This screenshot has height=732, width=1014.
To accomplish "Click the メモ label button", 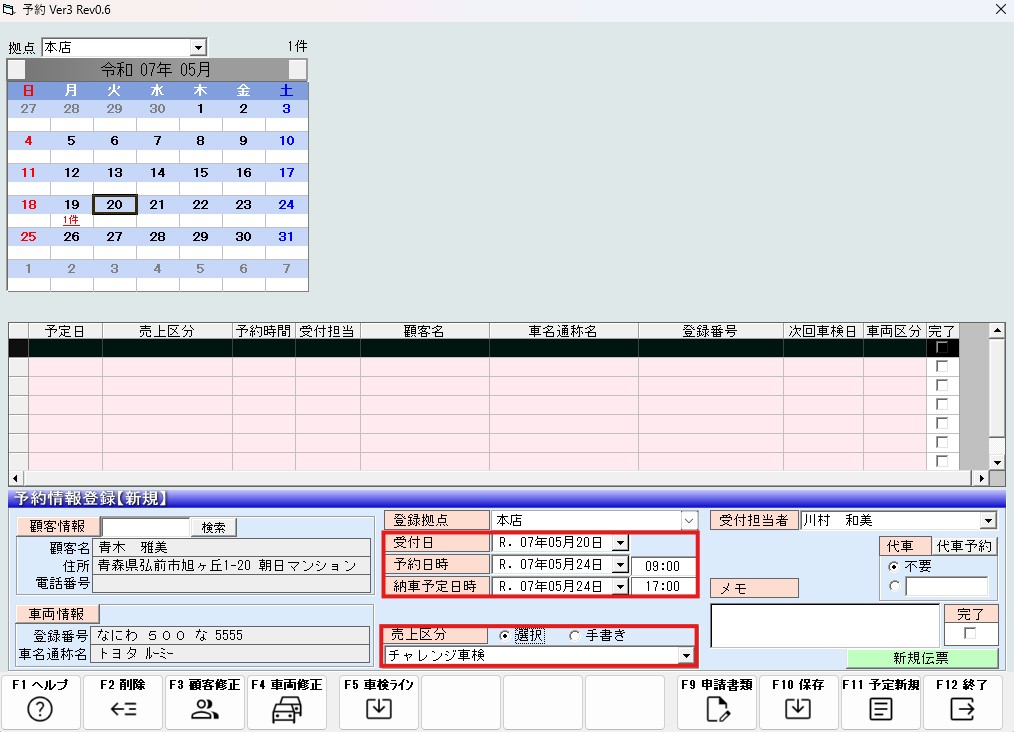I will click(754, 588).
